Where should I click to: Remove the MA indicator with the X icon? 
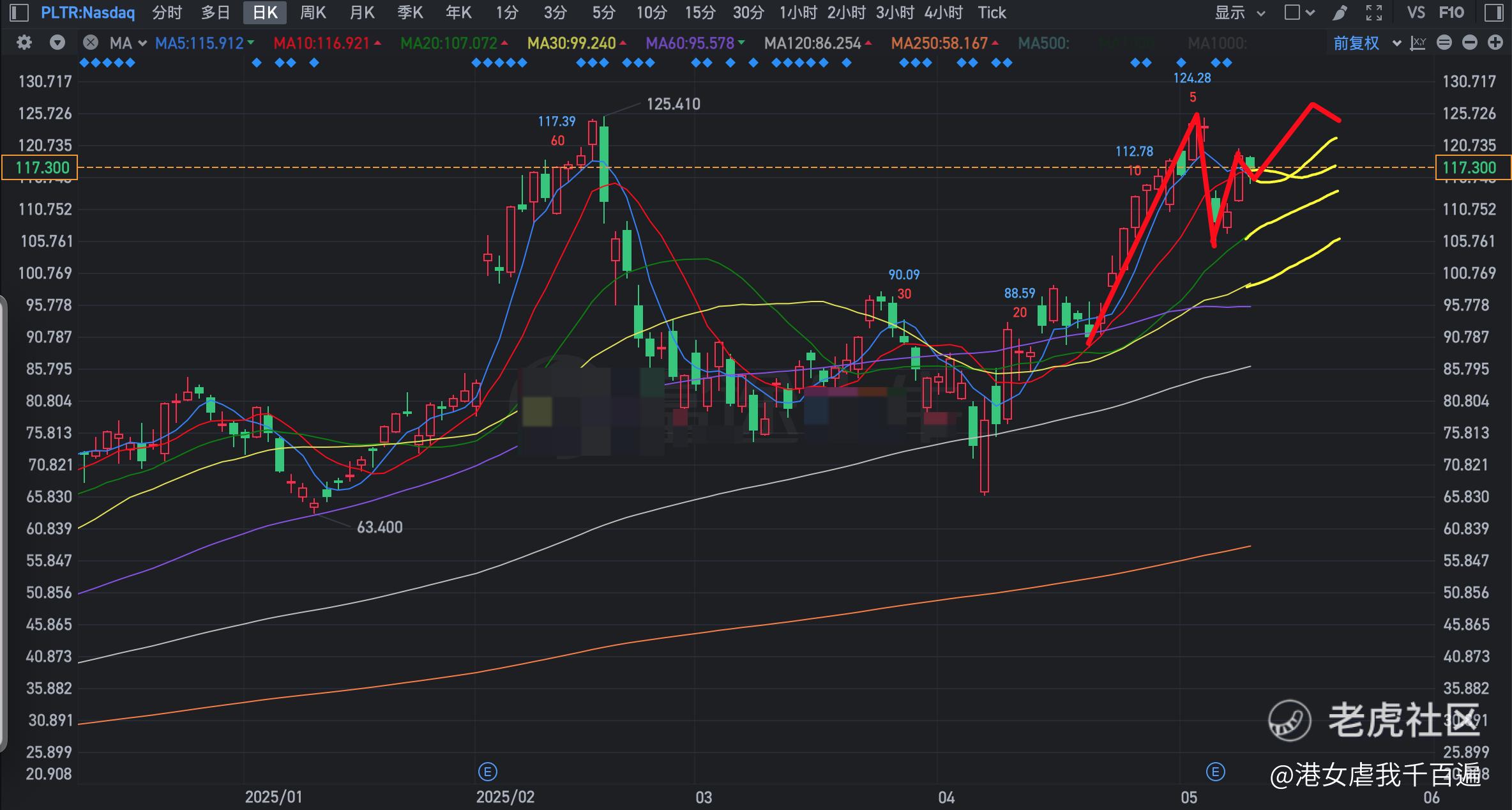pyautogui.click(x=91, y=43)
